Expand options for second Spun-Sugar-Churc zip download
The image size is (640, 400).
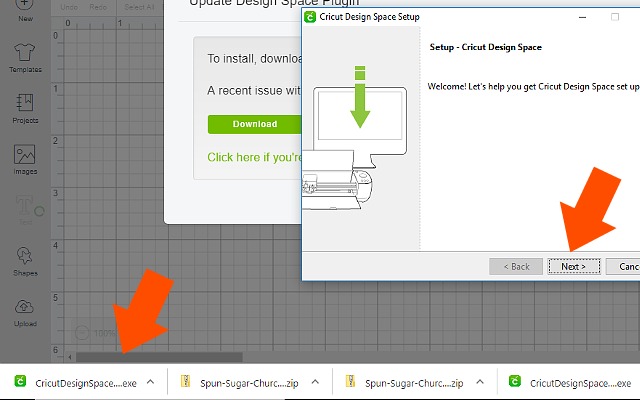click(480, 382)
